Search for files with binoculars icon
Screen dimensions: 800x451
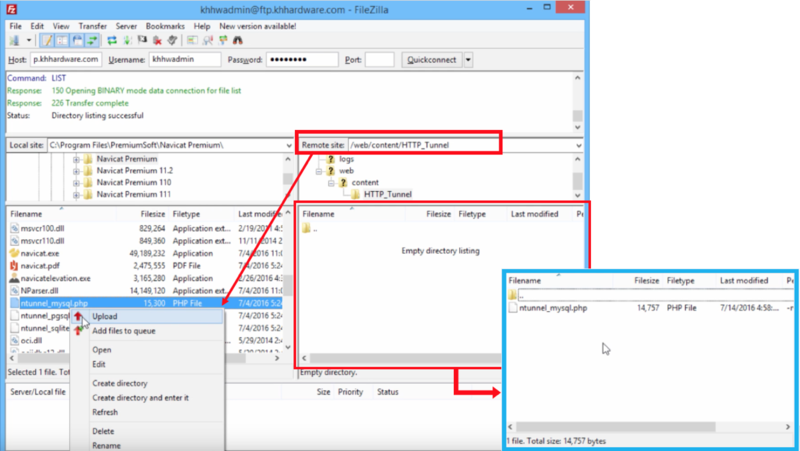coord(238,40)
